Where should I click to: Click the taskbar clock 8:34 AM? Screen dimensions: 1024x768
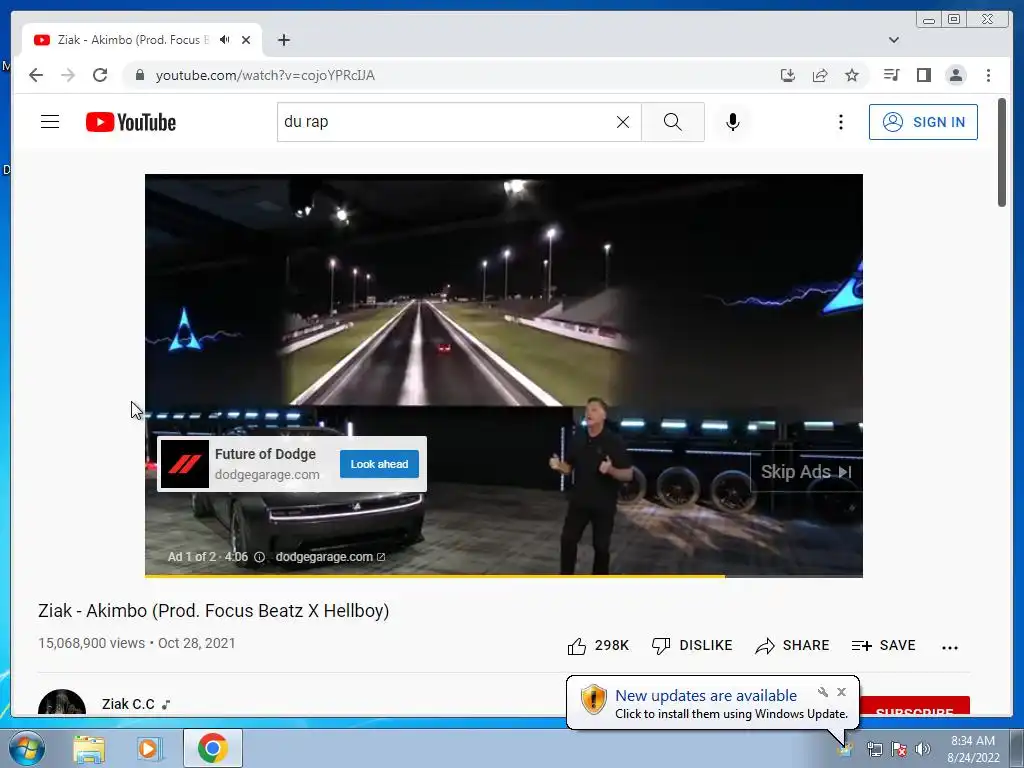973,741
